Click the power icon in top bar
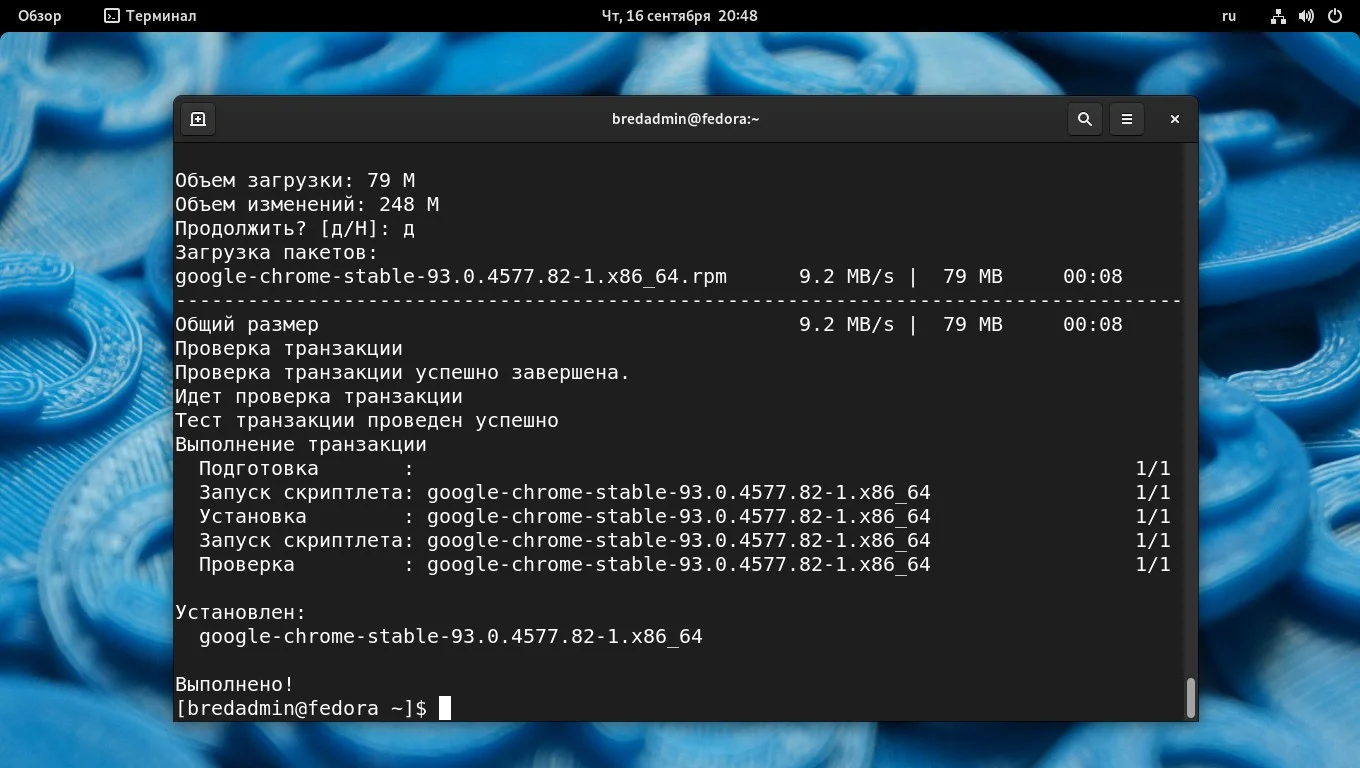The height and width of the screenshot is (768, 1360). tap(1335, 16)
